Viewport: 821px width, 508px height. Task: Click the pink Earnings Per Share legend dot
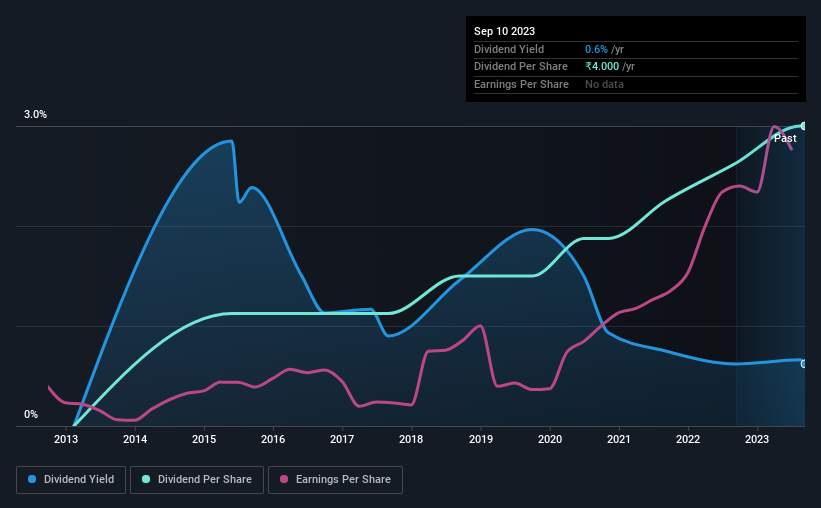coord(284,479)
